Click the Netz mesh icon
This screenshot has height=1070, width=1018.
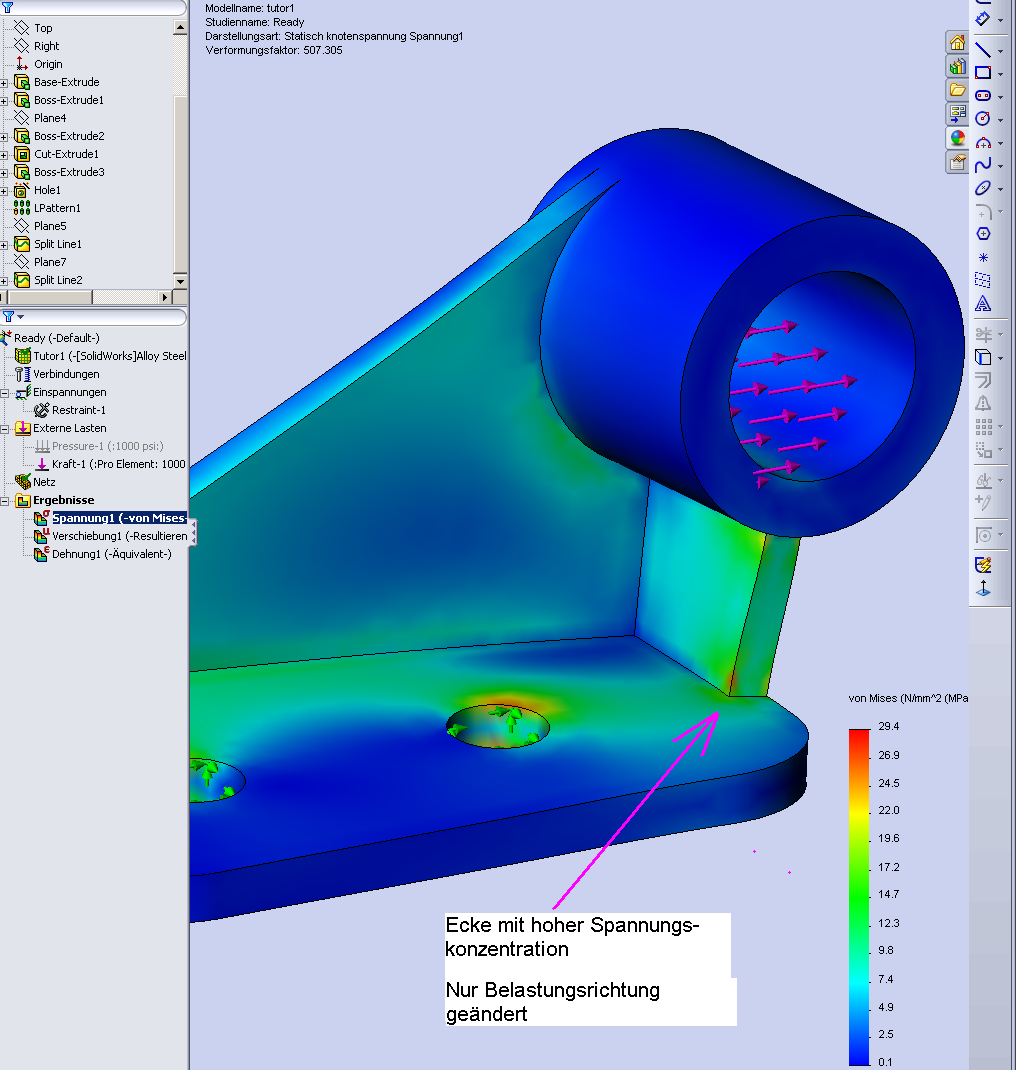coord(23,482)
